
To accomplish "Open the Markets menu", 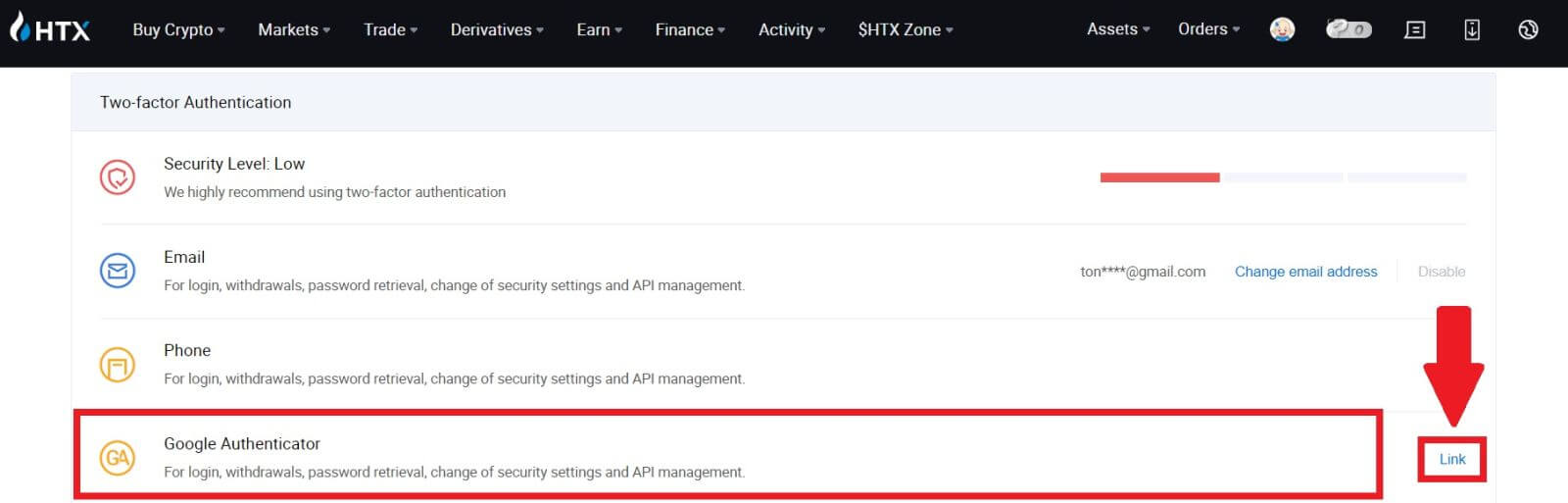I will pyautogui.click(x=293, y=29).
